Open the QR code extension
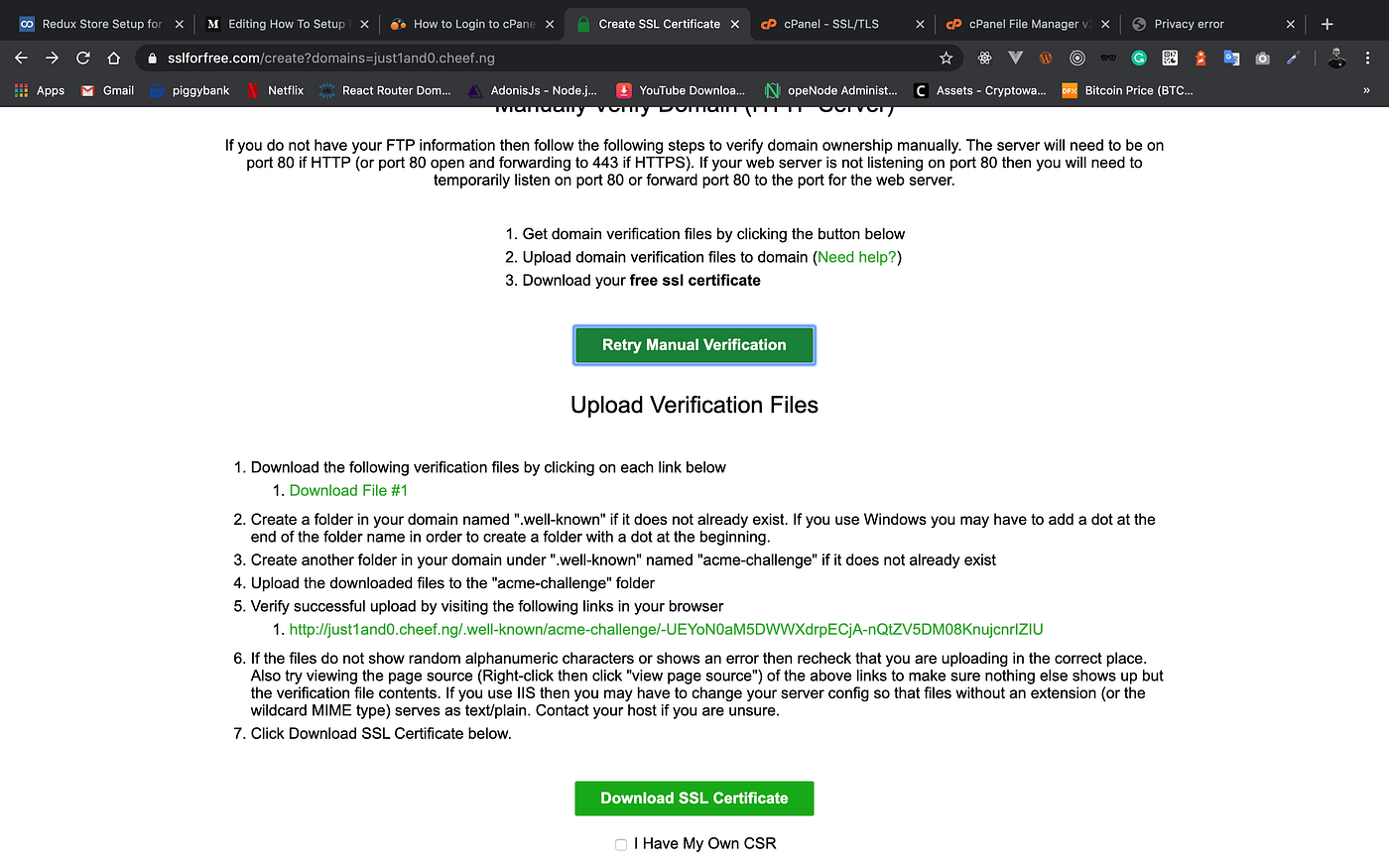This screenshot has height=868, width=1389. click(1170, 58)
